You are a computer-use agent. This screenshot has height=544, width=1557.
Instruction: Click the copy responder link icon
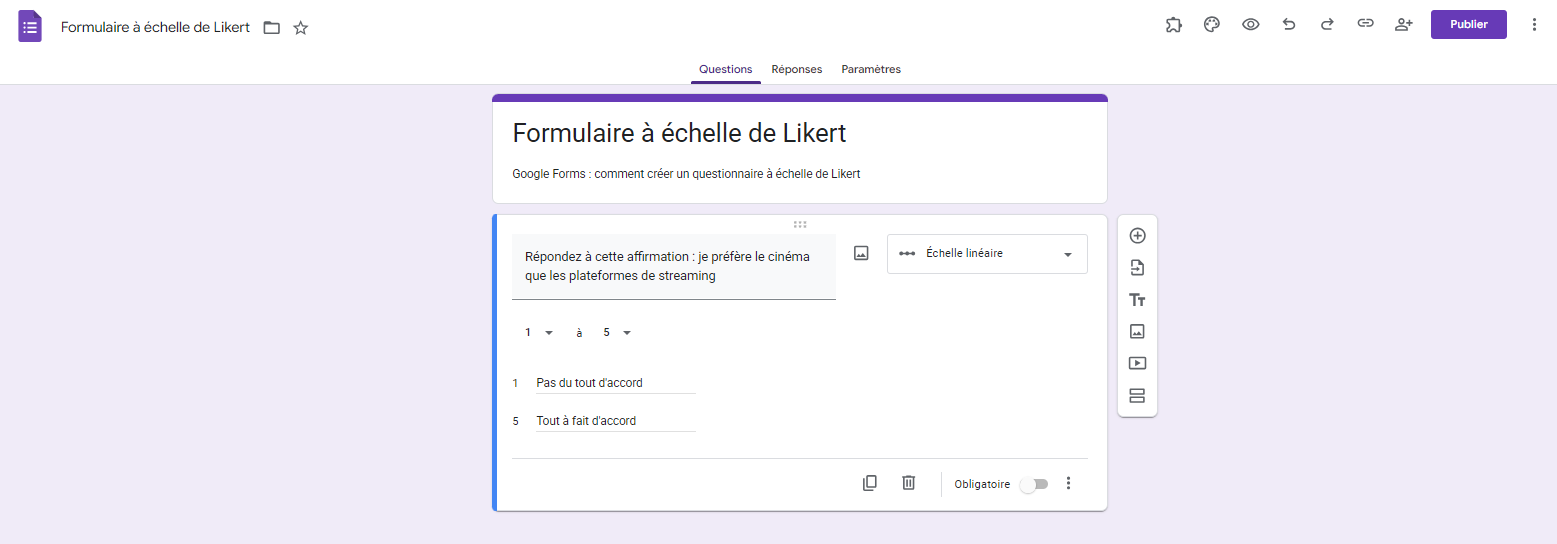point(1365,25)
